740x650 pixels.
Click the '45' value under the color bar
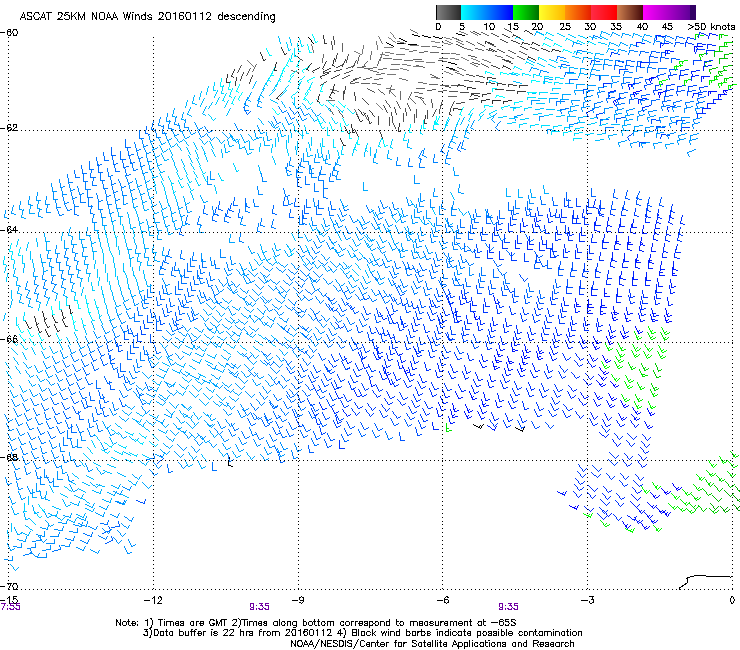click(x=667, y=27)
